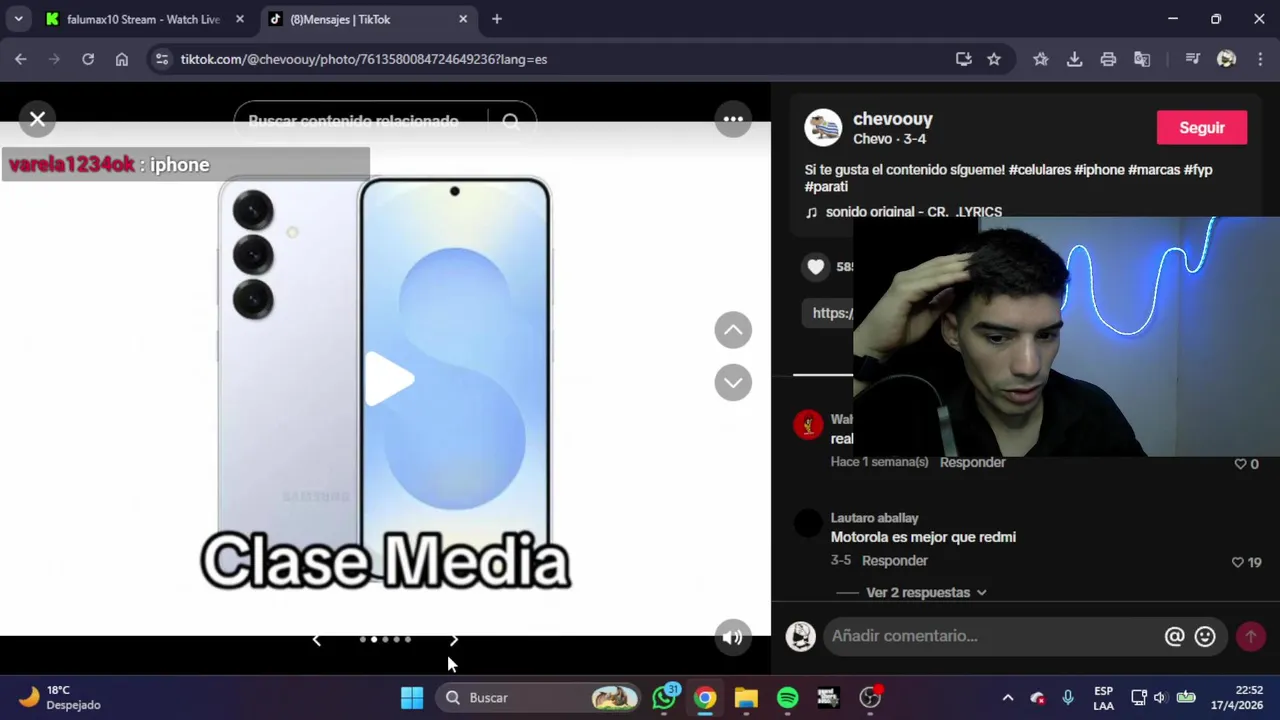Go back in browser history
The width and height of the screenshot is (1280, 720).
21,59
